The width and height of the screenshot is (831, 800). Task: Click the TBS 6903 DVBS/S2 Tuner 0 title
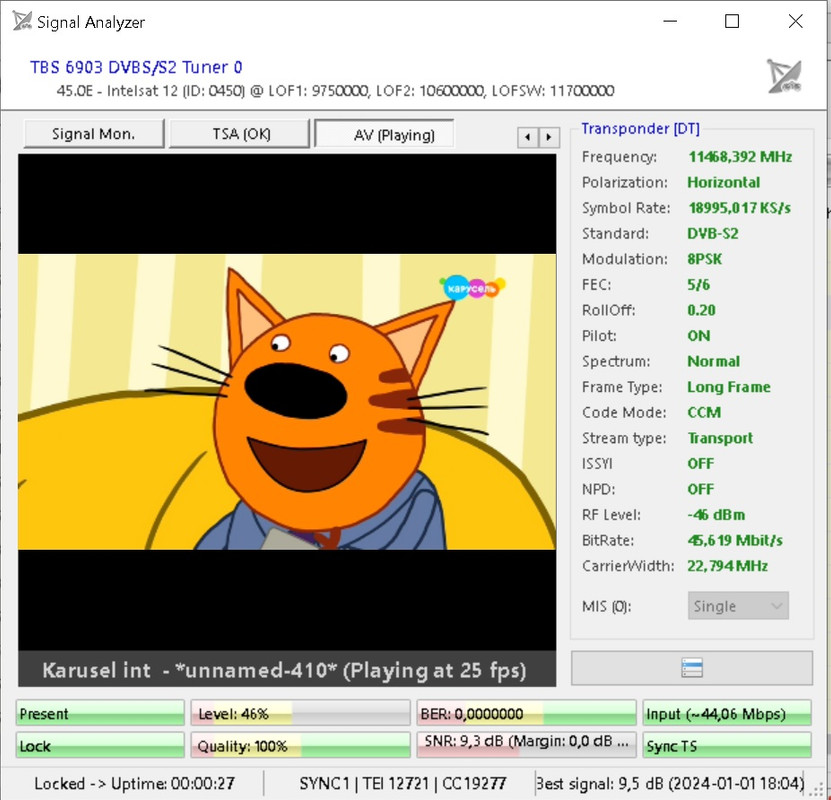(x=136, y=67)
